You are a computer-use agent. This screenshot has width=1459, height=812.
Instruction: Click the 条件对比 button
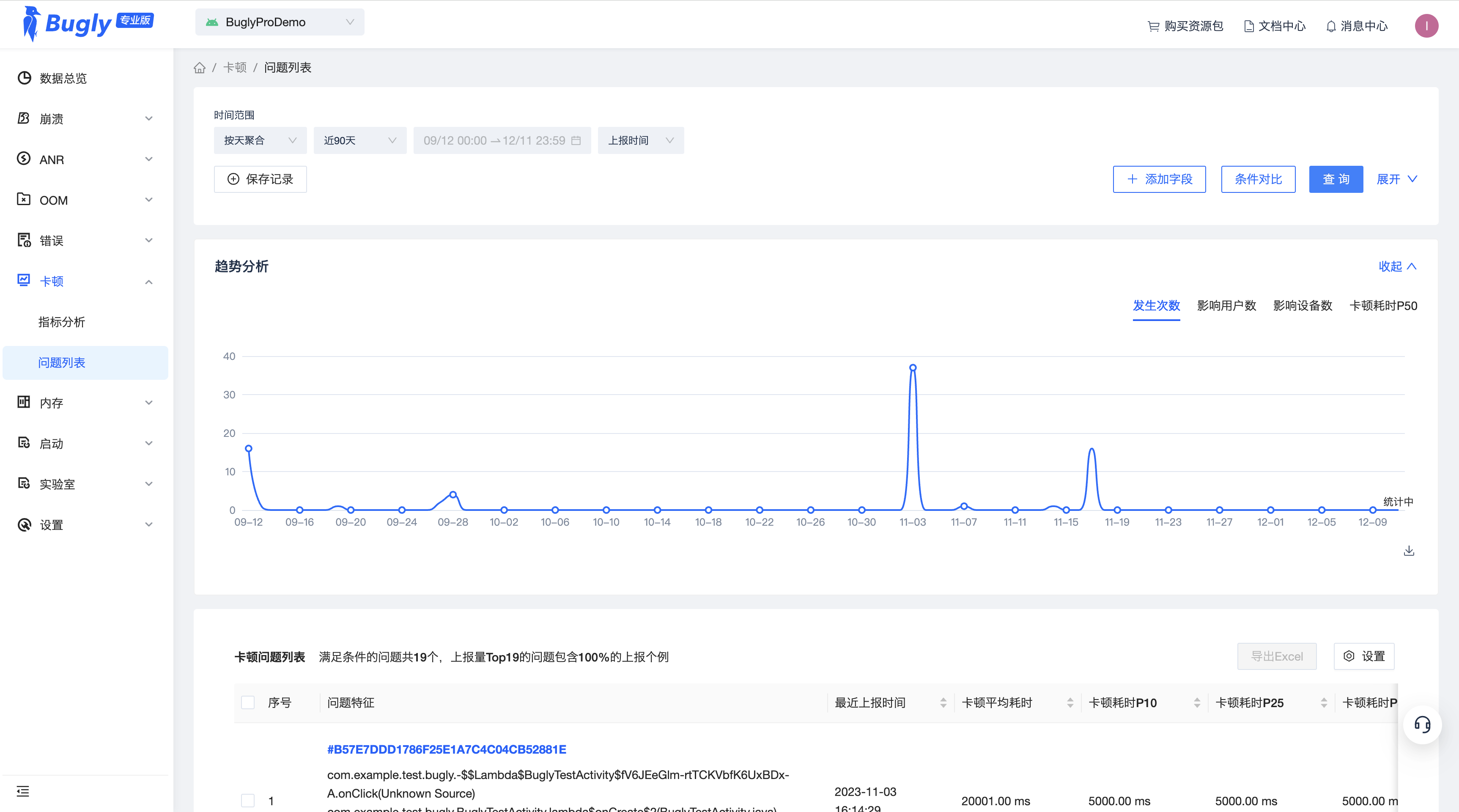coord(1258,179)
